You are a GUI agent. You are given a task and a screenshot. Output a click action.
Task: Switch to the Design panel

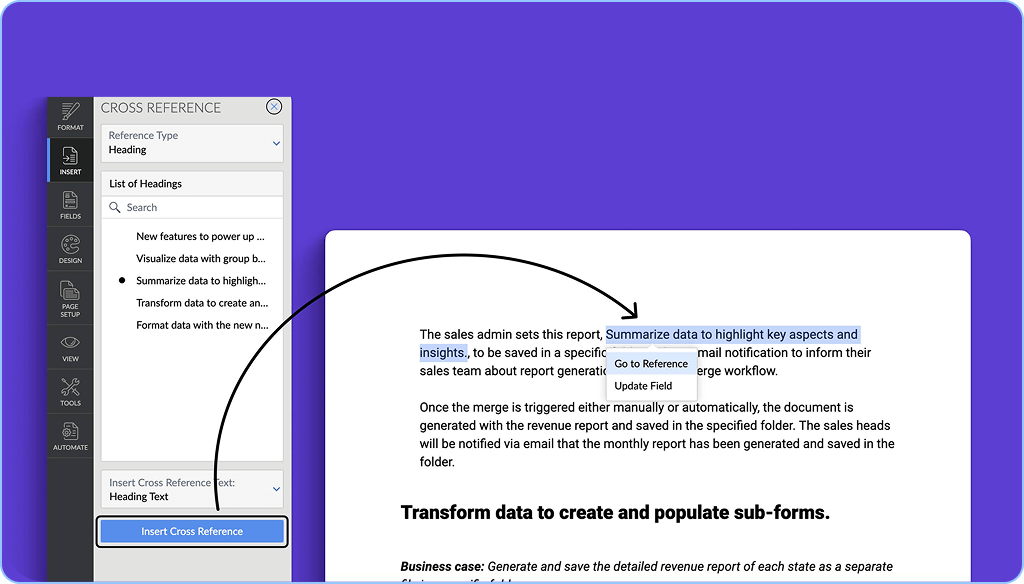[70, 248]
